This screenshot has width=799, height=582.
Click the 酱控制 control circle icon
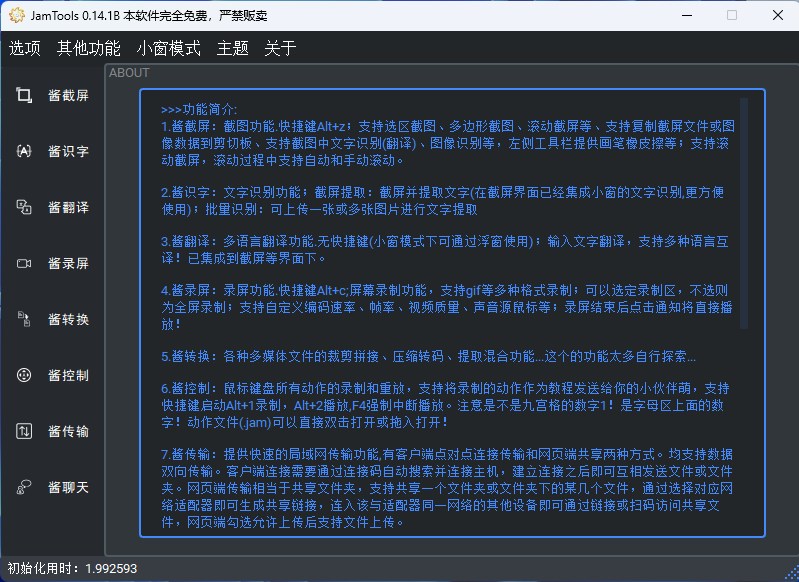24,375
